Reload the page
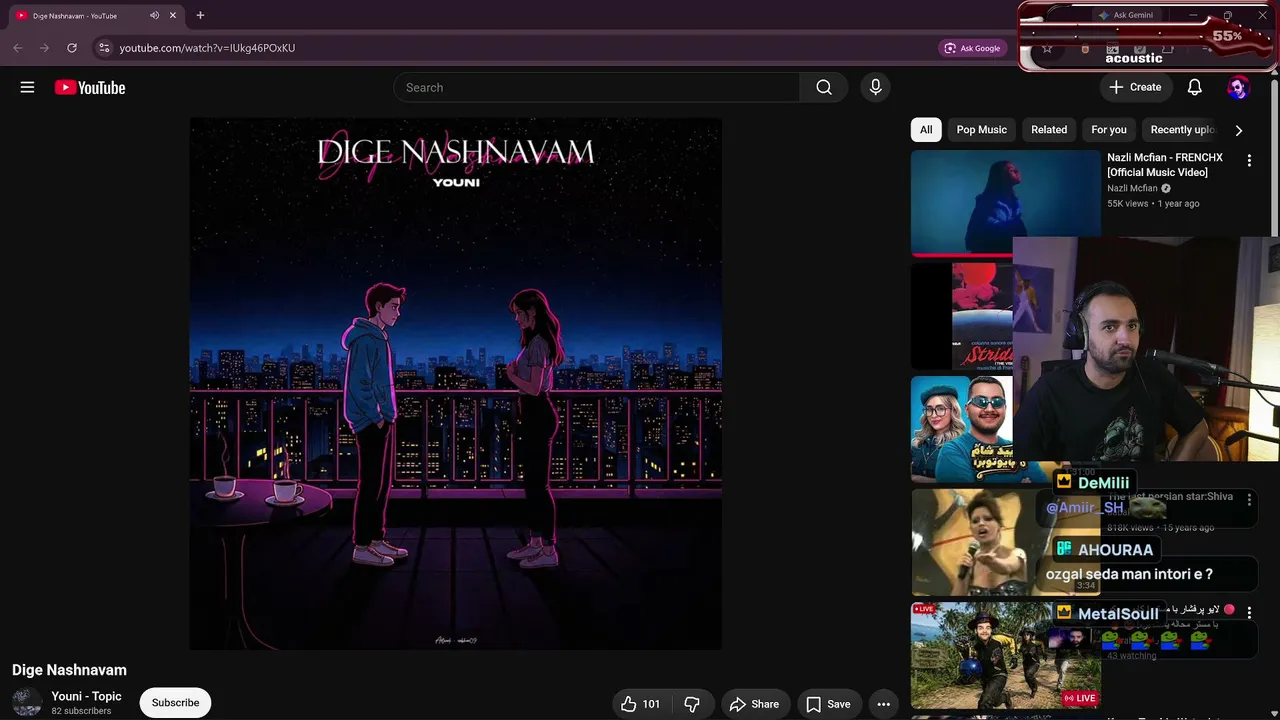 pyautogui.click(x=72, y=47)
